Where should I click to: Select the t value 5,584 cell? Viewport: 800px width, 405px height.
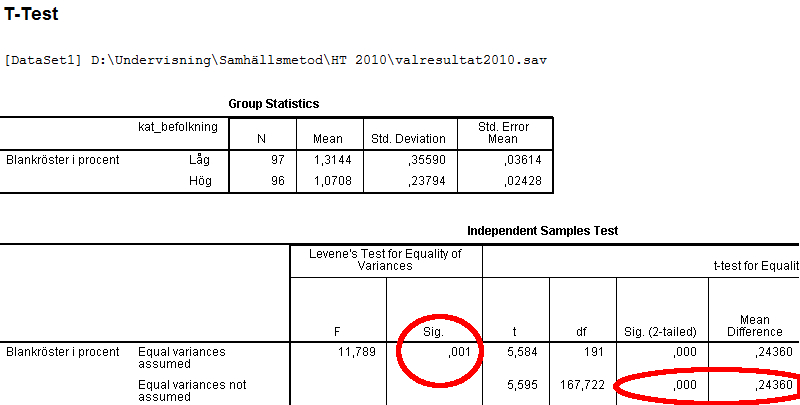pos(516,351)
